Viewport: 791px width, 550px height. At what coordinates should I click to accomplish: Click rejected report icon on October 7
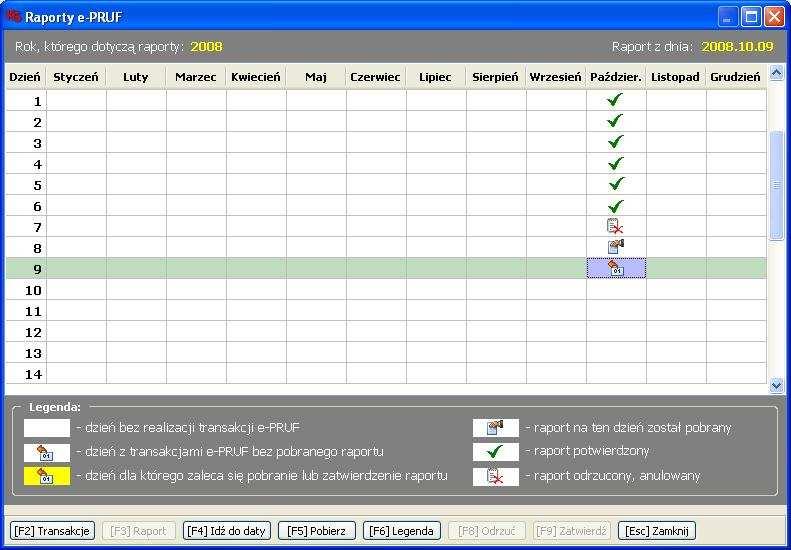[615, 226]
